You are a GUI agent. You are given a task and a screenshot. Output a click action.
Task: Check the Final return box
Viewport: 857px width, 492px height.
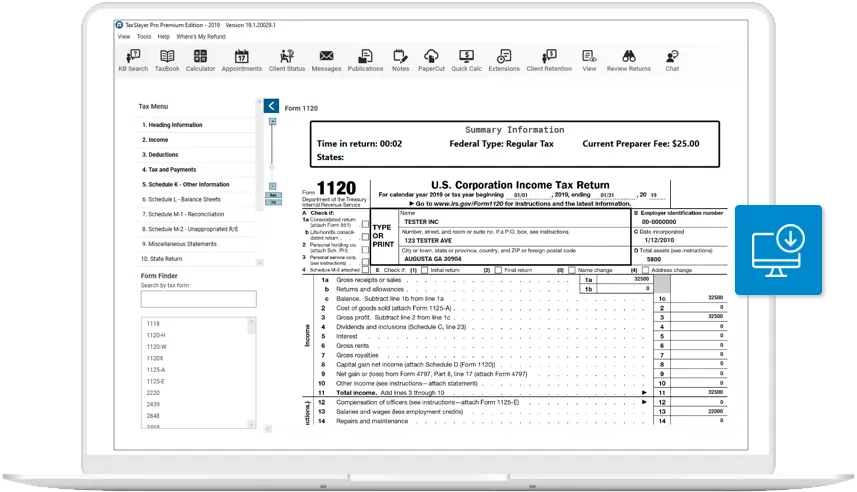pyautogui.click(x=498, y=270)
